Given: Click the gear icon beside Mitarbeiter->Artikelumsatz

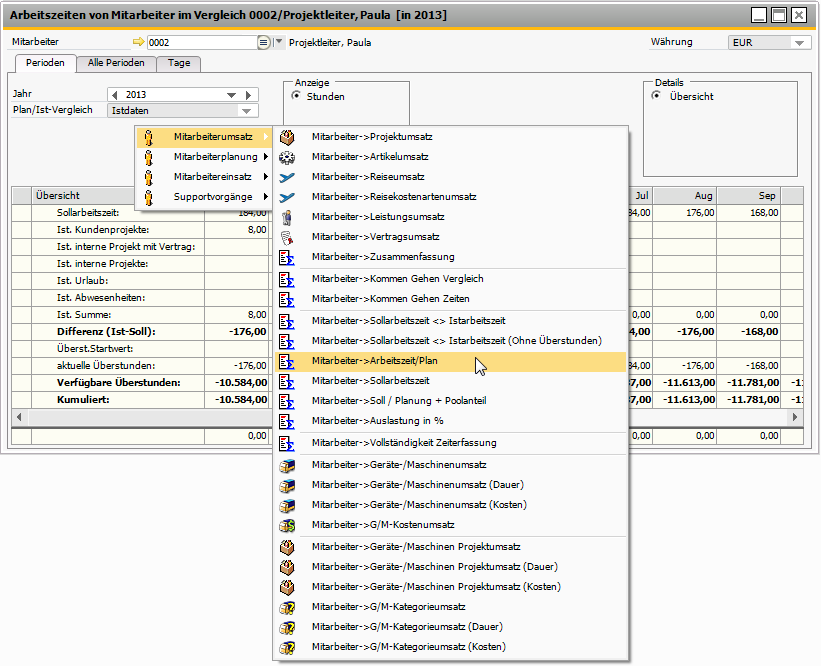Looking at the screenshot, I should point(287,157).
